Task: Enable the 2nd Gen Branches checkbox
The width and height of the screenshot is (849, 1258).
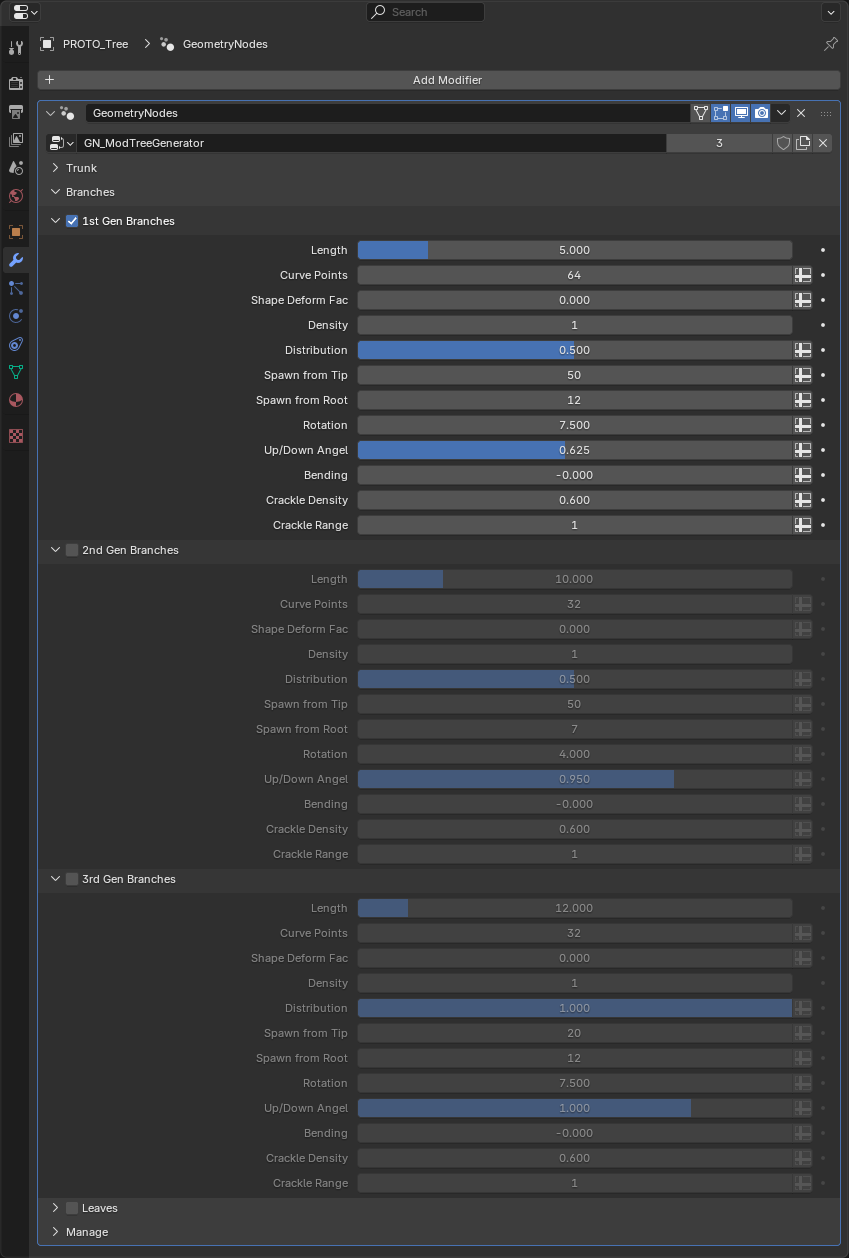Action: click(x=72, y=550)
